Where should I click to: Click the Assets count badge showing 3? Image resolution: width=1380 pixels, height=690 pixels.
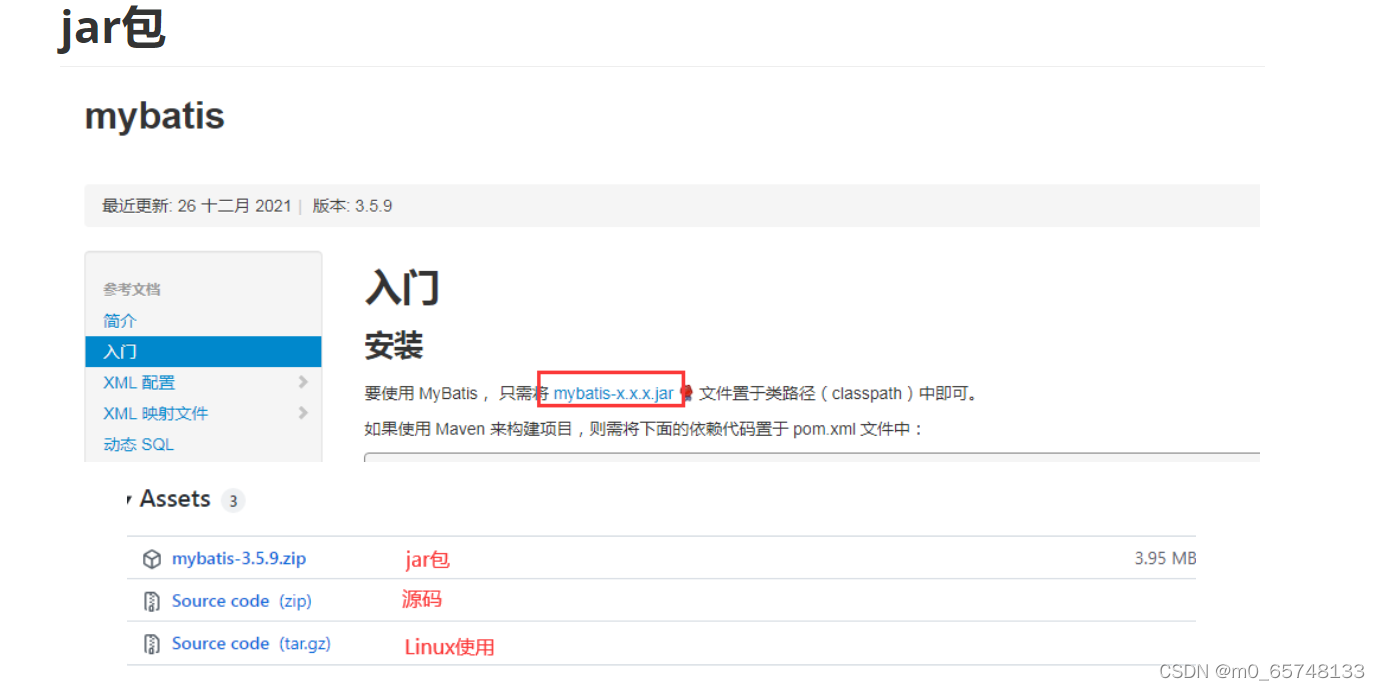coord(233,500)
